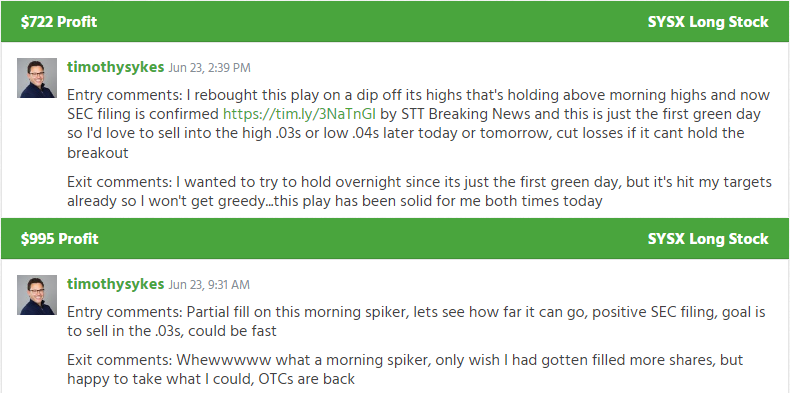Click the $995 Profit header label

59,239
